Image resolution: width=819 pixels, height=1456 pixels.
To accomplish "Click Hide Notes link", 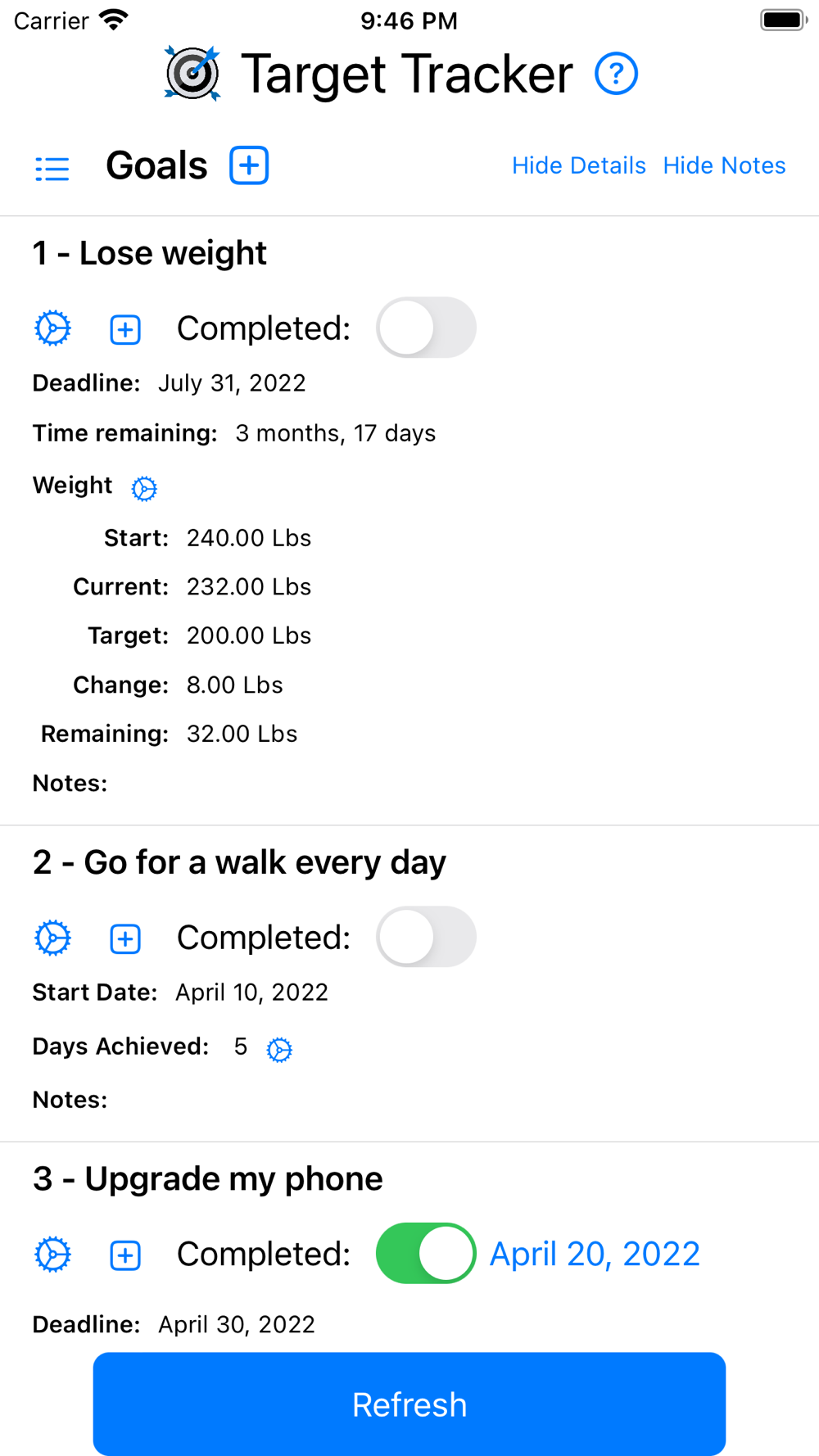I will pyautogui.click(x=724, y=165).
